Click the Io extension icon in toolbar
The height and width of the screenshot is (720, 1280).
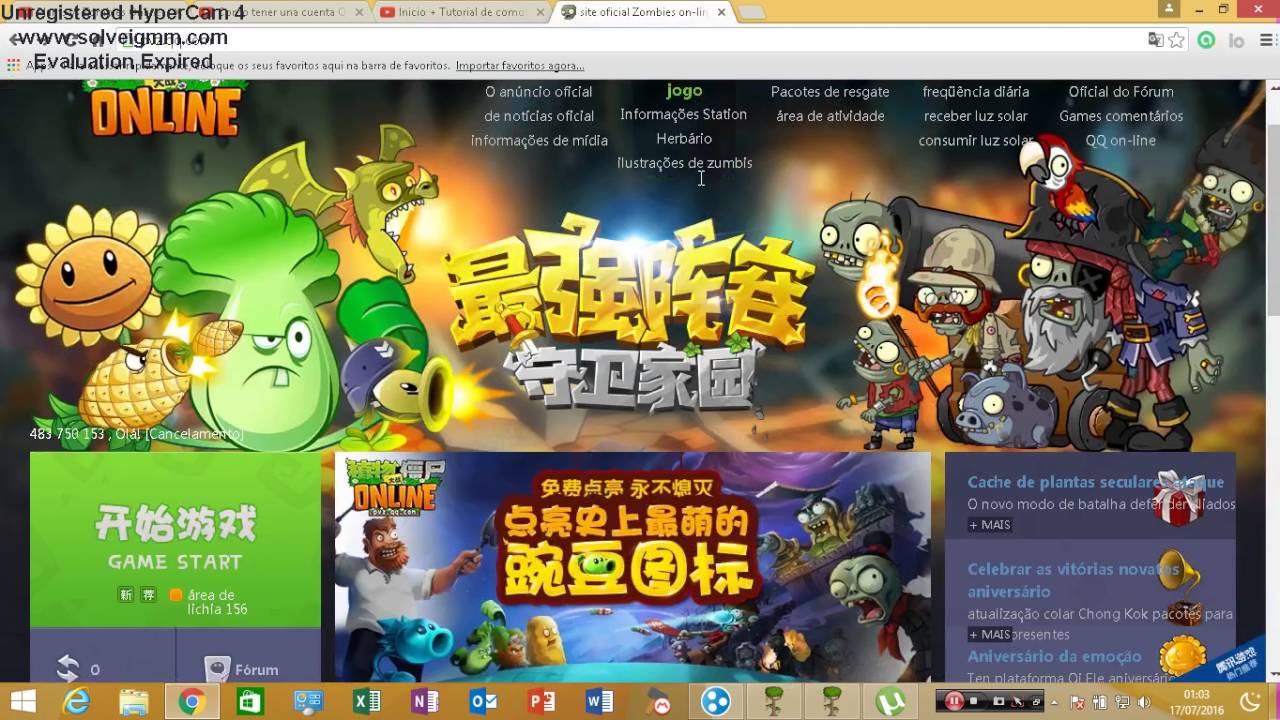tap(1236, 40)
